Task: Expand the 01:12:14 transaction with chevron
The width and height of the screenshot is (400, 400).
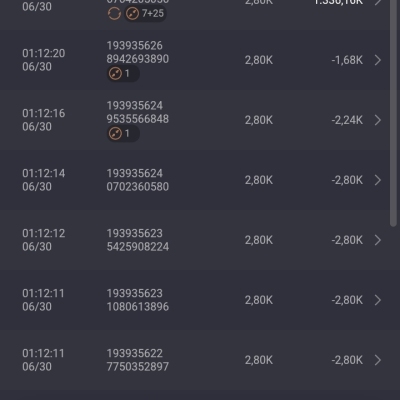Action: [378, 180]
